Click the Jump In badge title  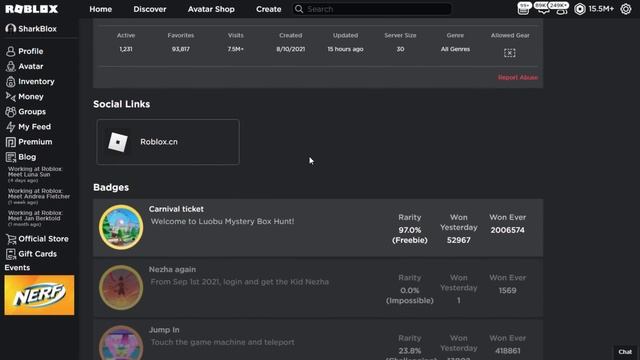pos(164,330)
